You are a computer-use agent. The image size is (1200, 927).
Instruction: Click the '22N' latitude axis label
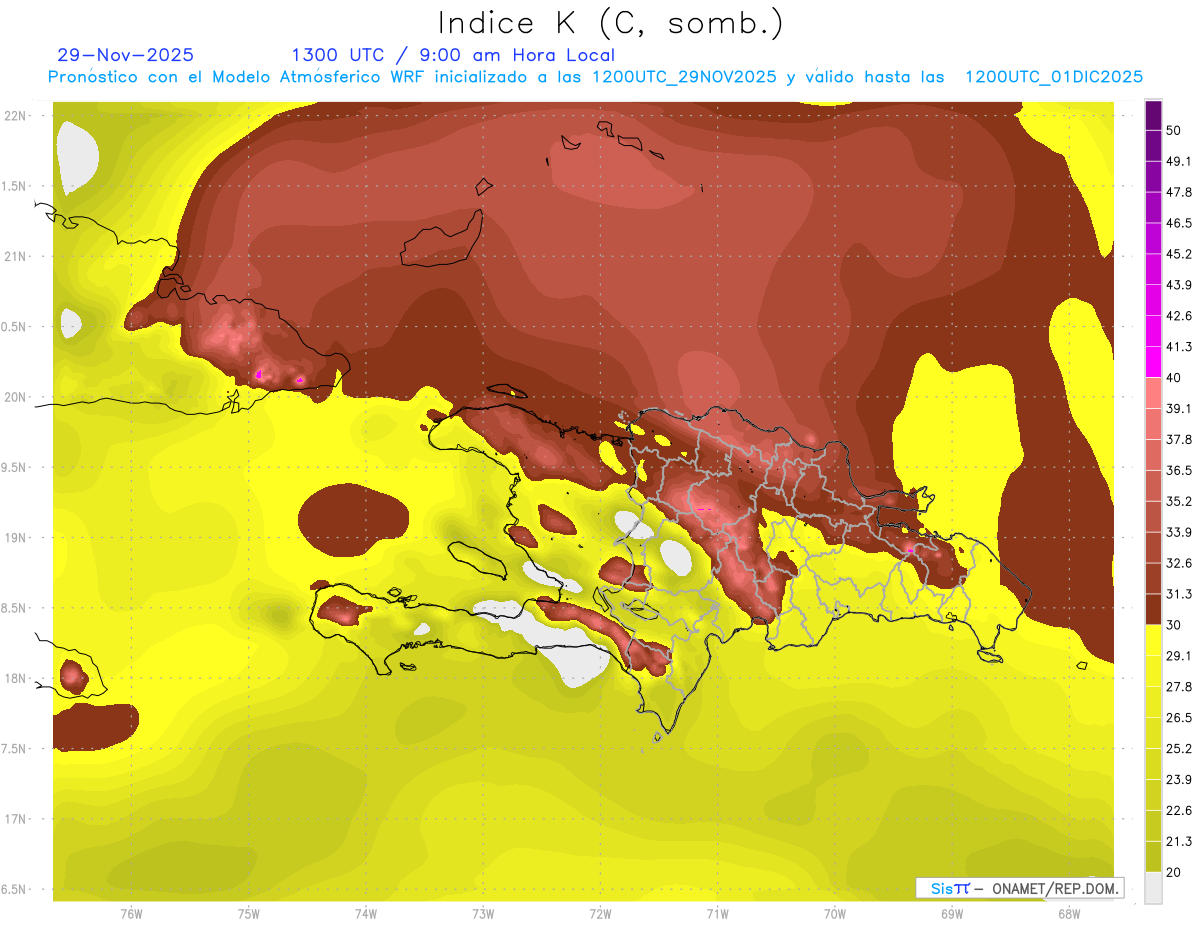tap(16, 115)
